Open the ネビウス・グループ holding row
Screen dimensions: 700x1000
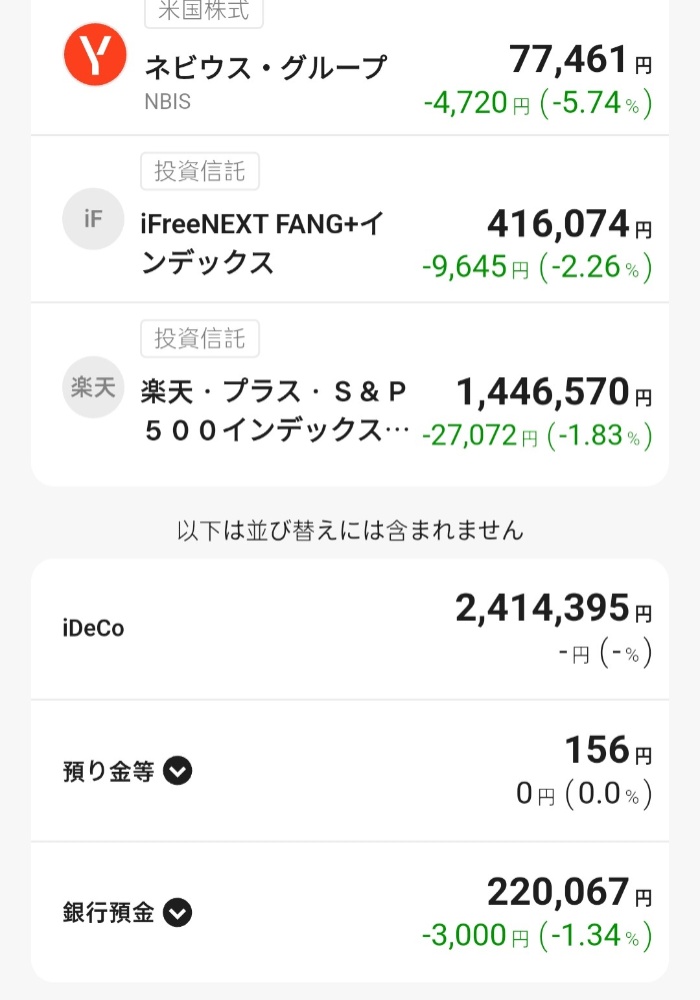[x=350, y=67]
